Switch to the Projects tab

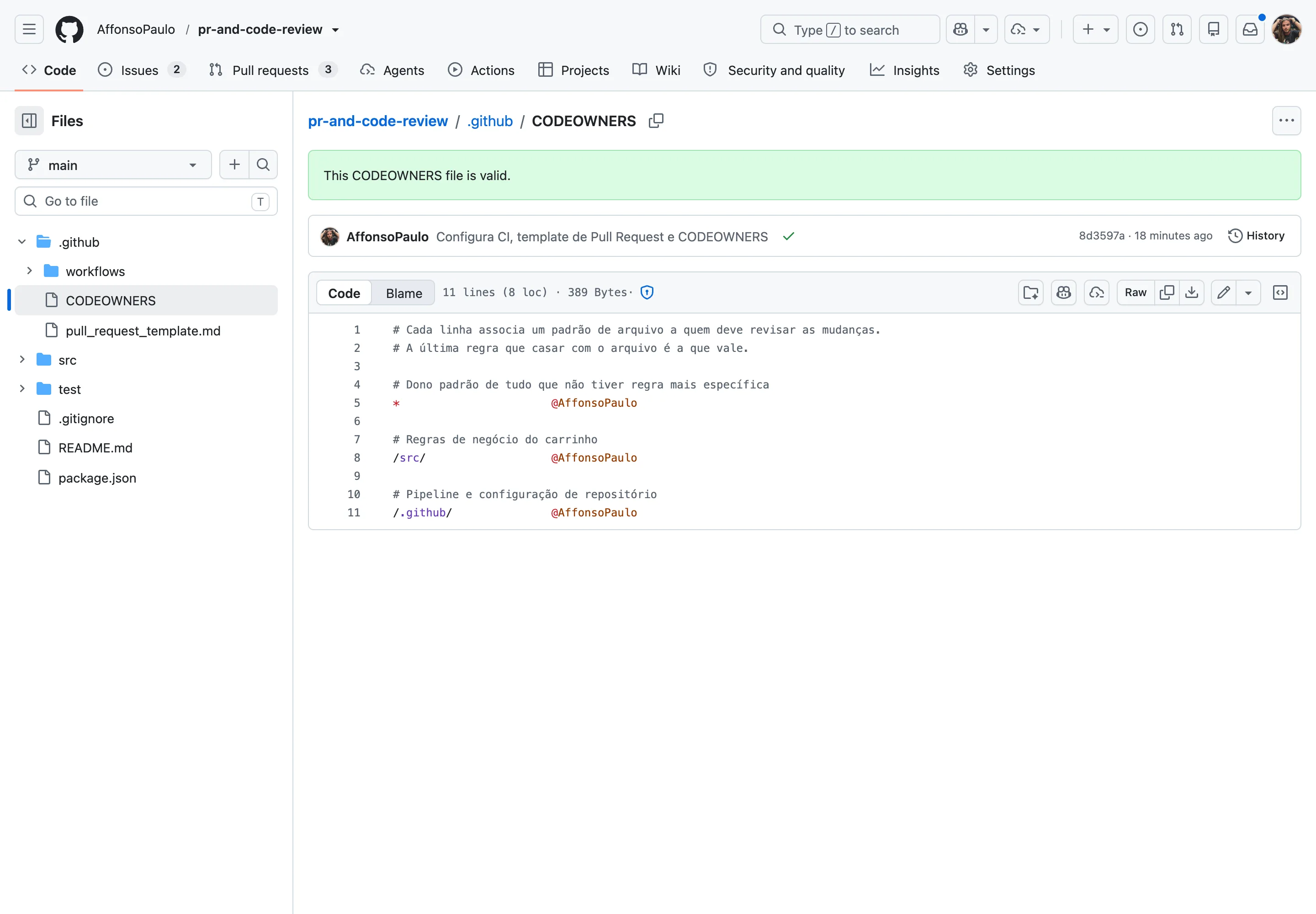[574, 70]
